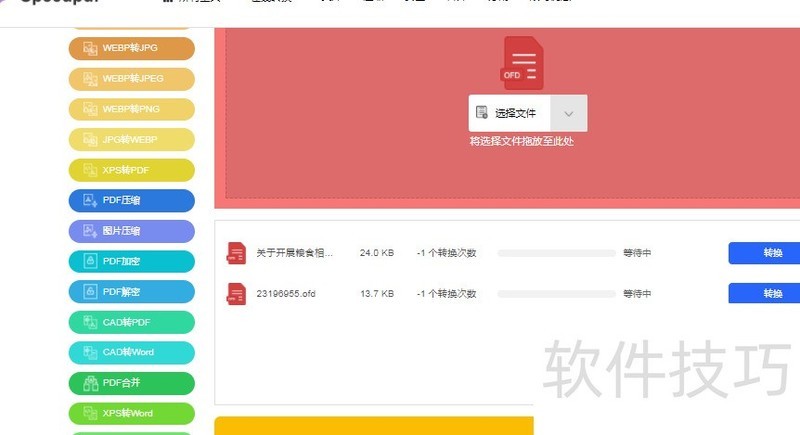Click the WEBP转PNG icon
The width and height of the screenshot is (800, 435).
point(90,109)
